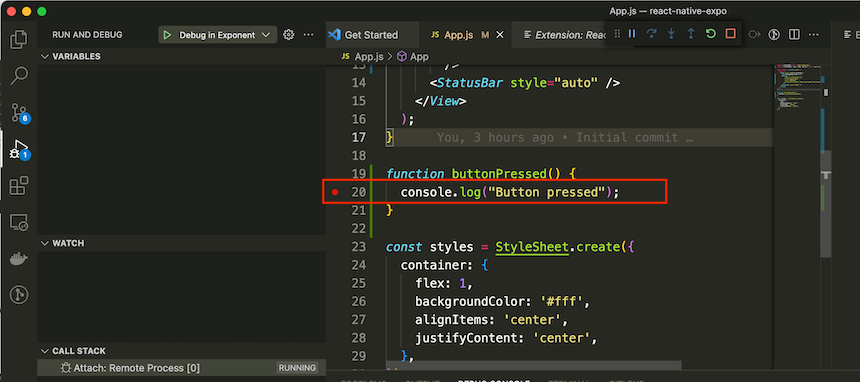
Task: Open launch.json via the gear icon
Action: pos(288,35)
